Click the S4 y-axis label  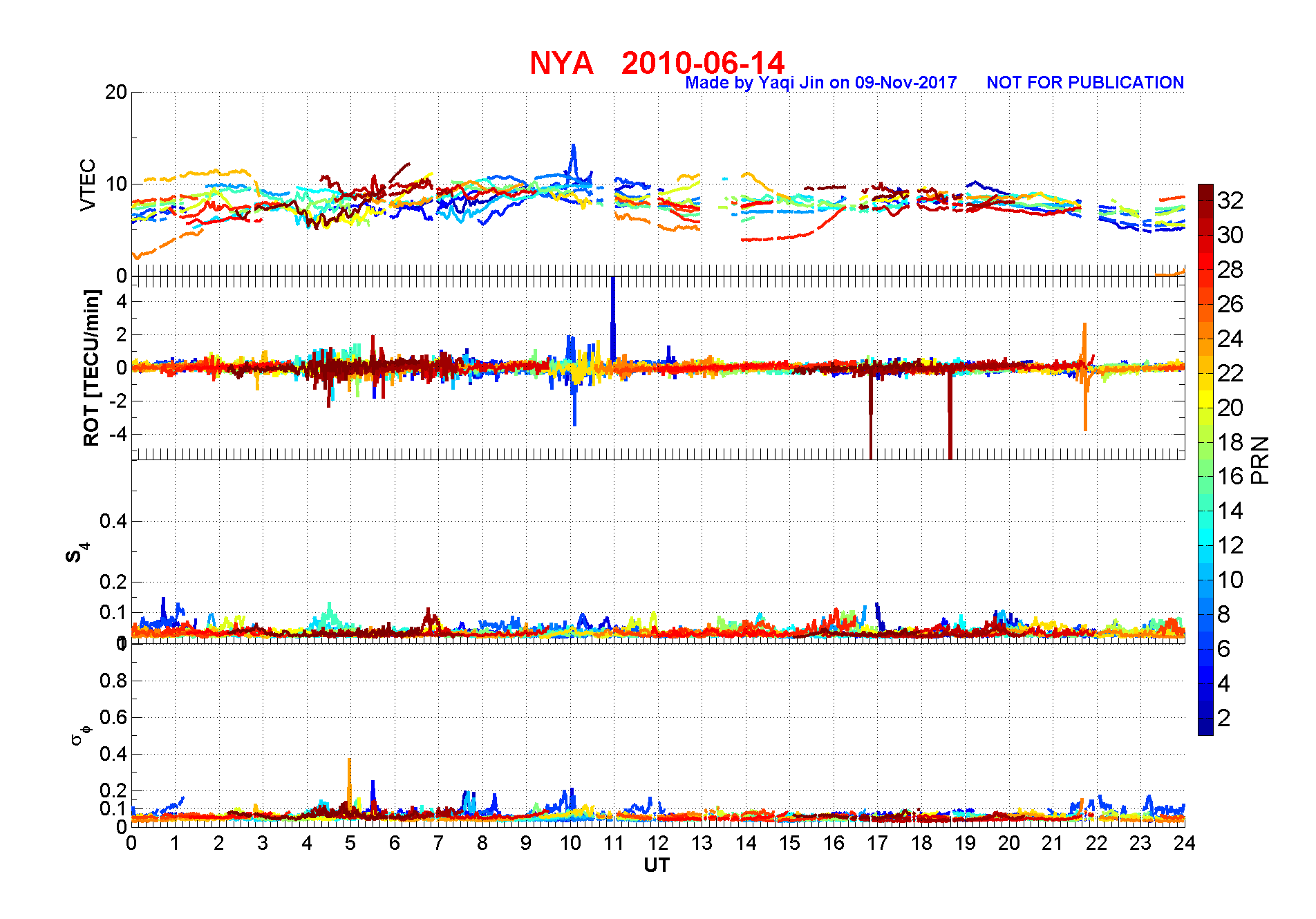pos(77,553)
